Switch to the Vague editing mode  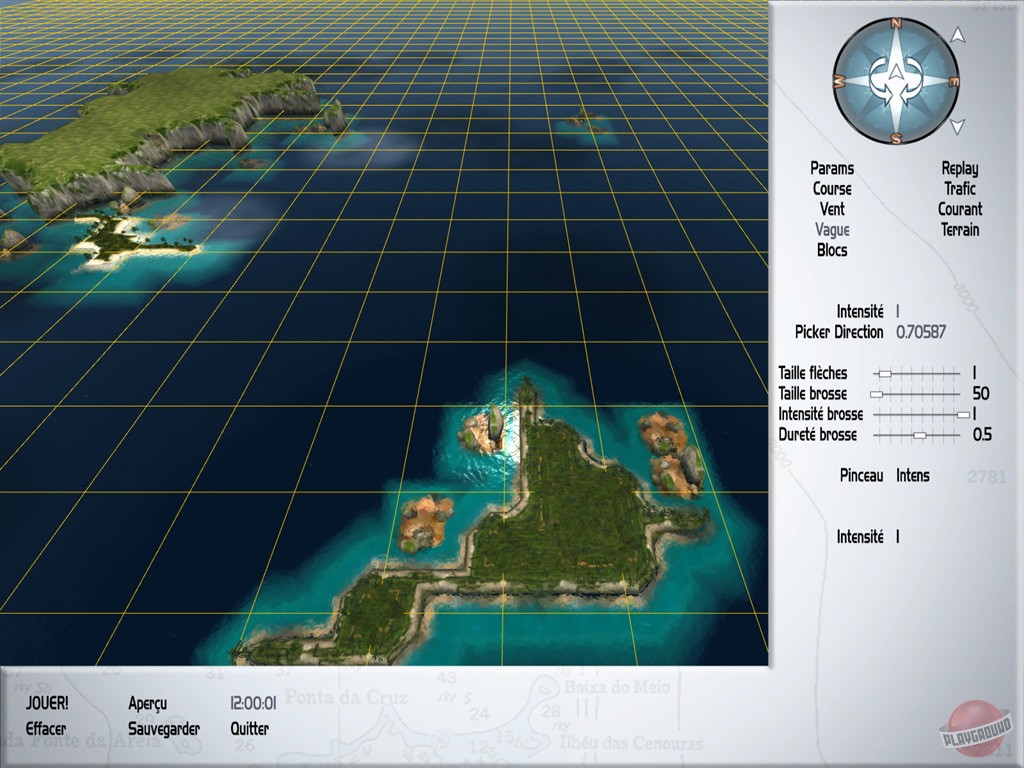833,230
